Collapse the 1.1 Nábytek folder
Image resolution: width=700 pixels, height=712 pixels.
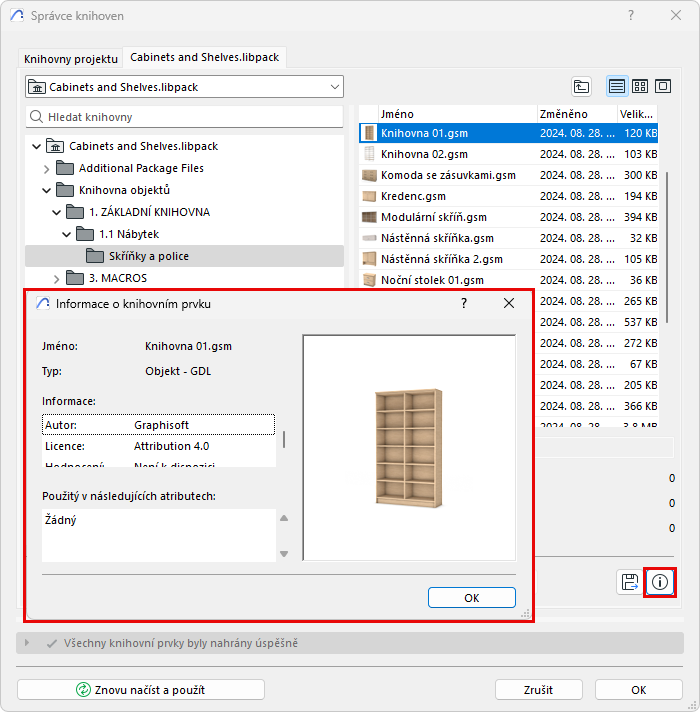click(67, 234)
